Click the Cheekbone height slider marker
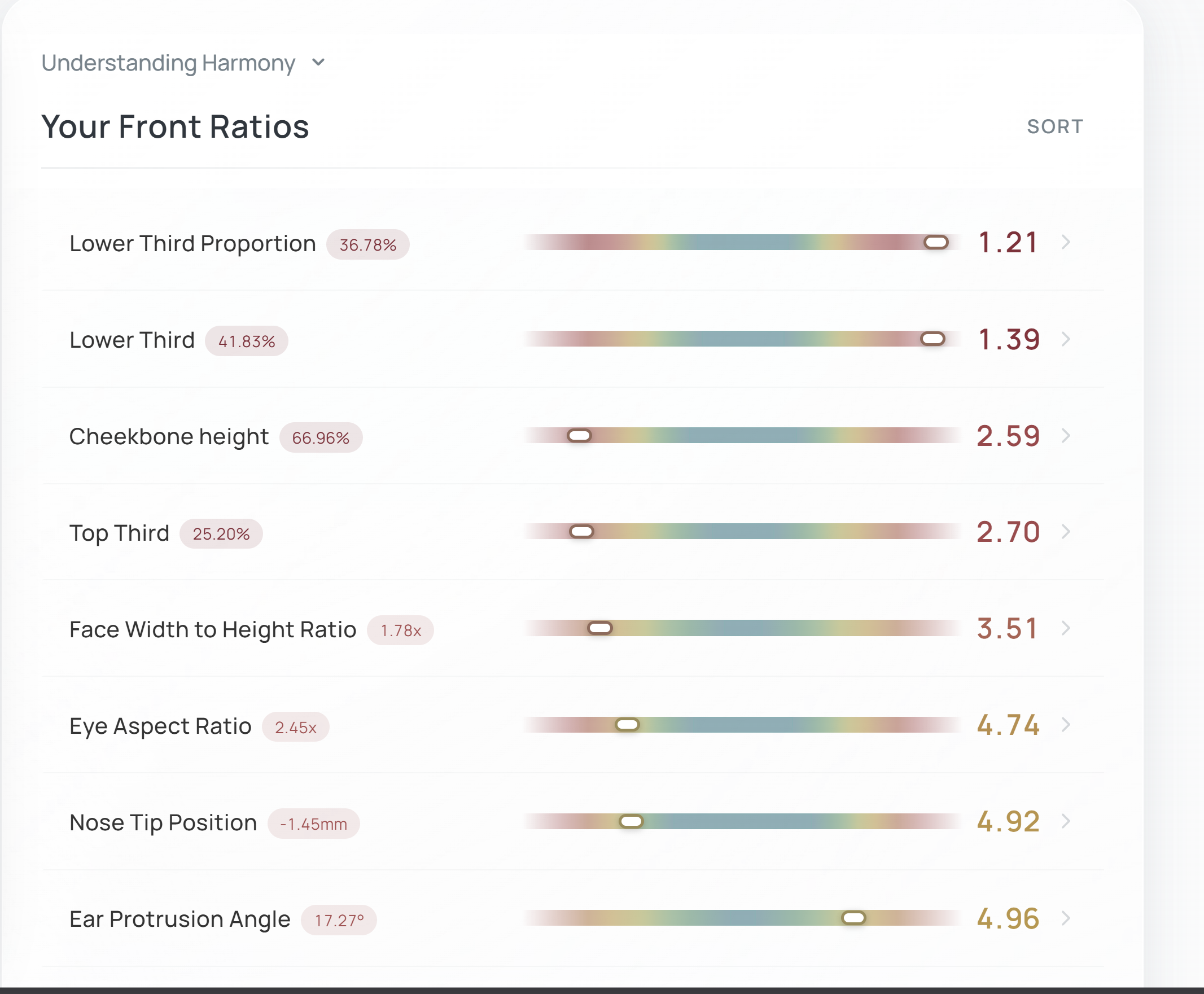Screen dimensions: 1204x994 click(579, 436)
